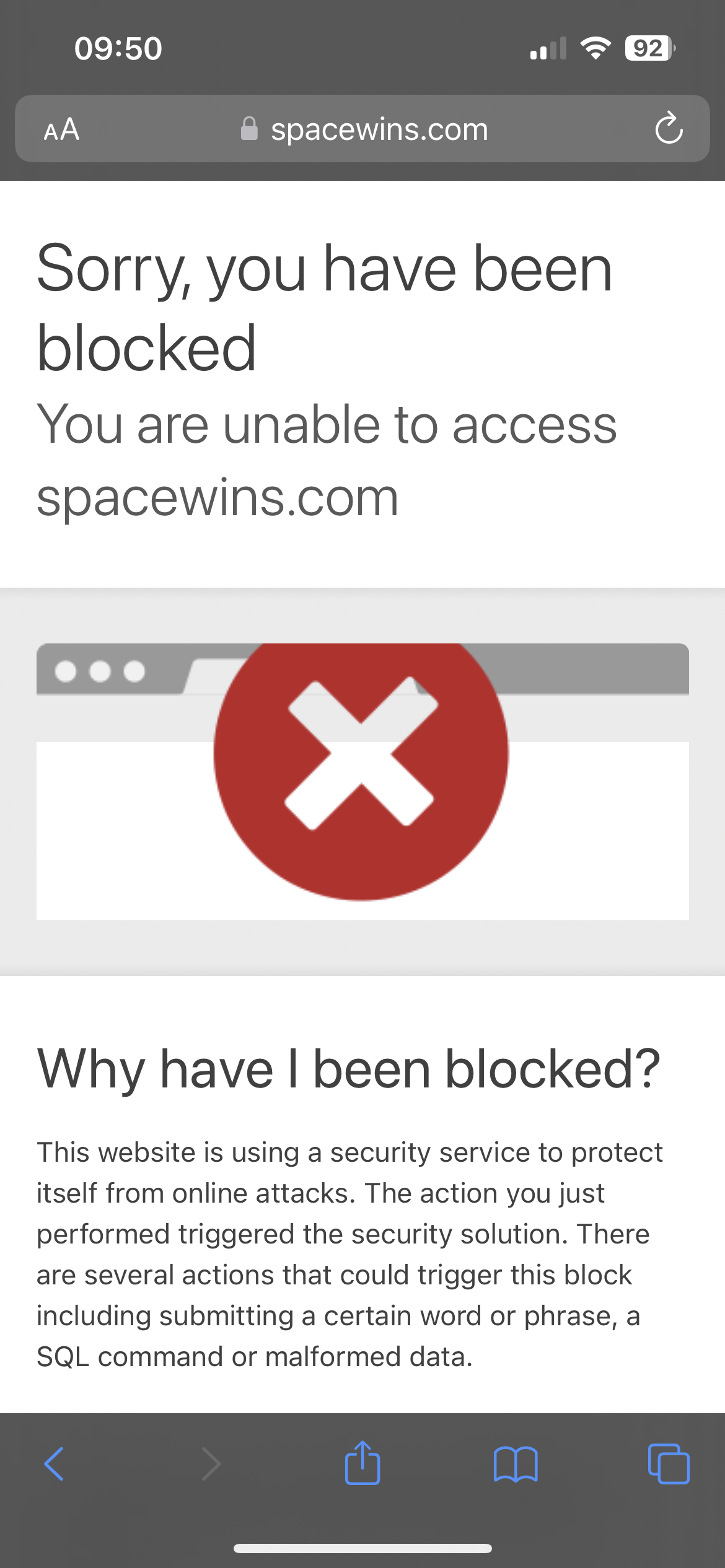Tap the three dots in browser illustration
The image size is (725, 1568).
100,671
